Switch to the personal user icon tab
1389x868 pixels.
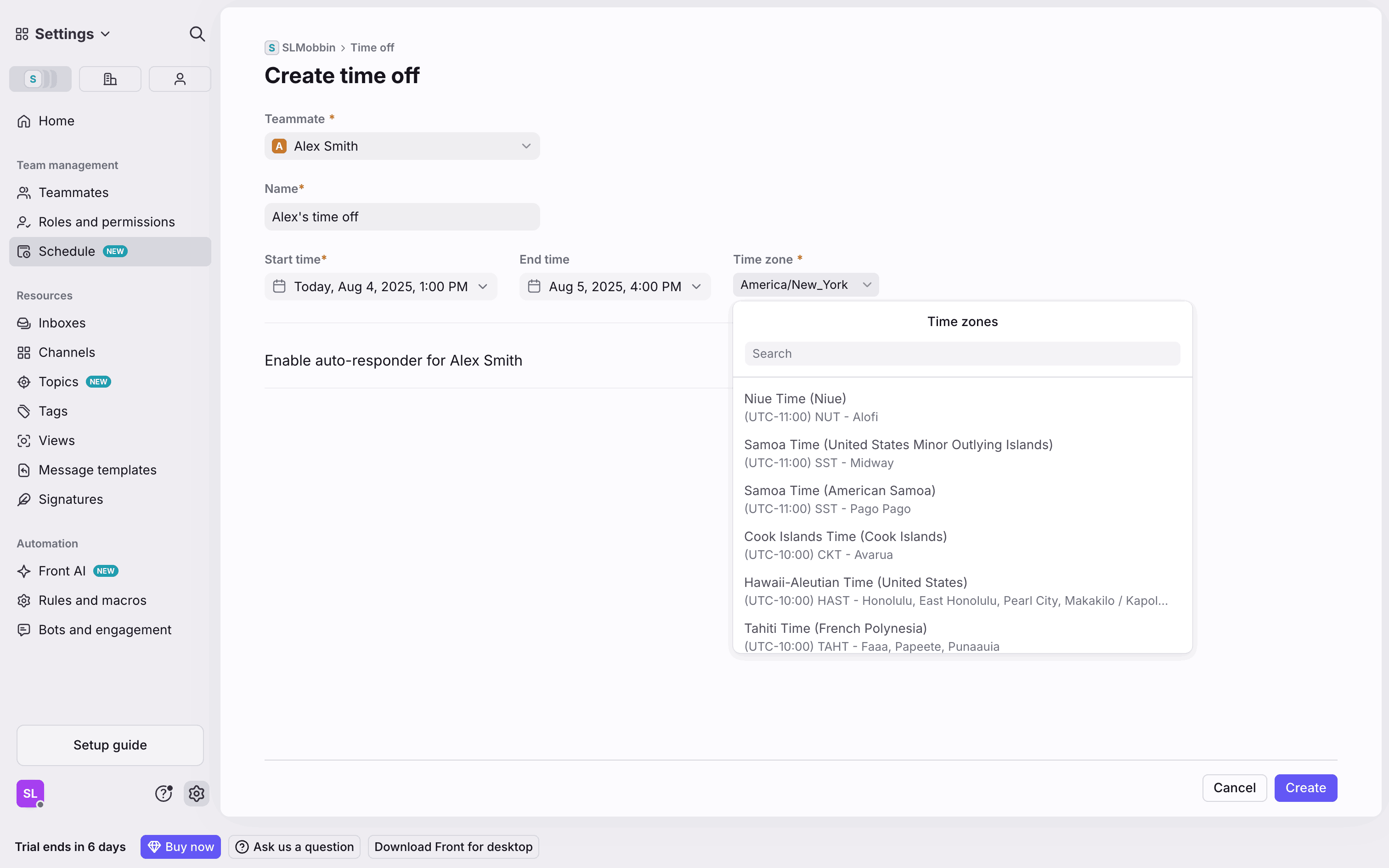(180, 79)
